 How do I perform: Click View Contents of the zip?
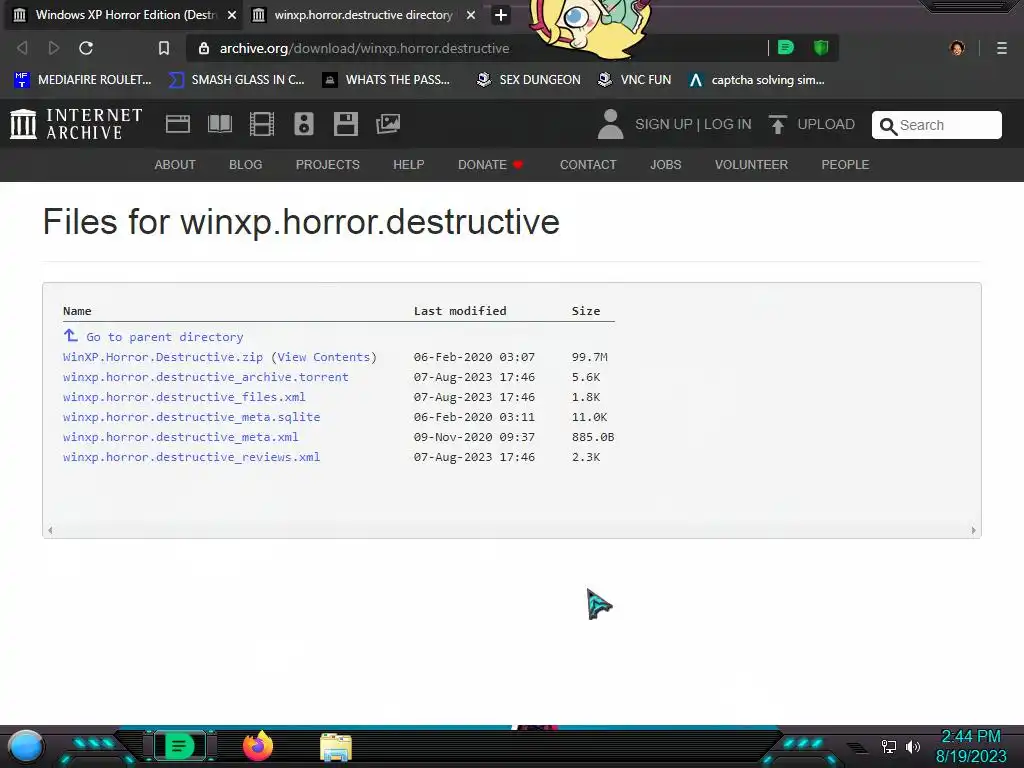pos(323,357)
